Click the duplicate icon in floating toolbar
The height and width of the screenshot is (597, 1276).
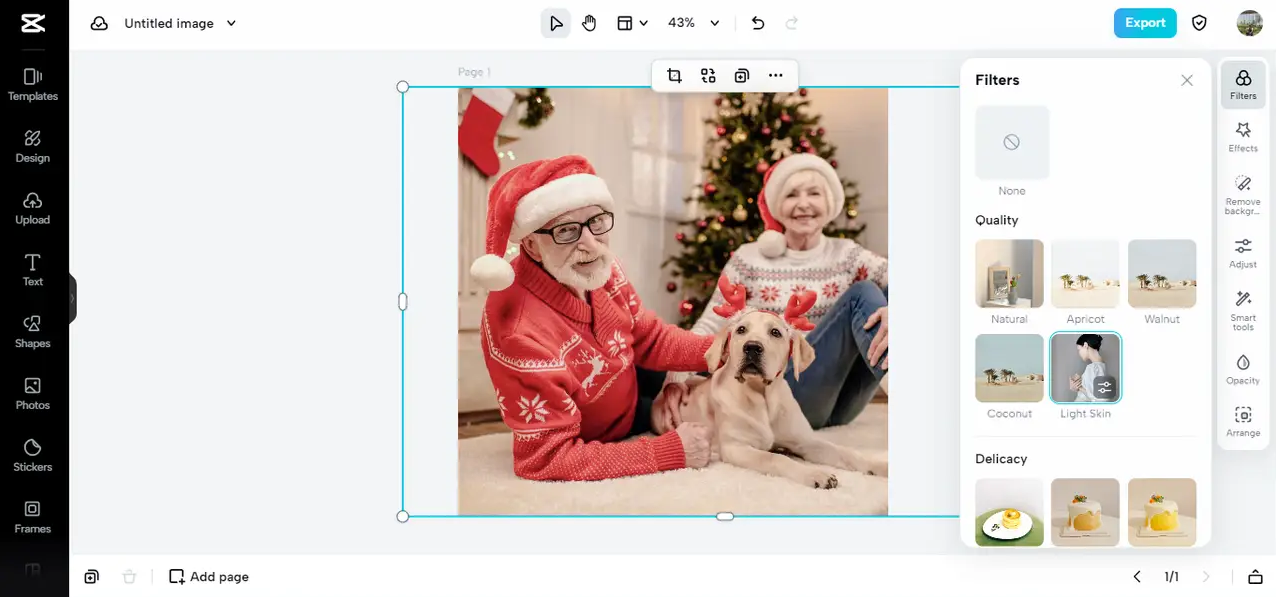(742, 75)
